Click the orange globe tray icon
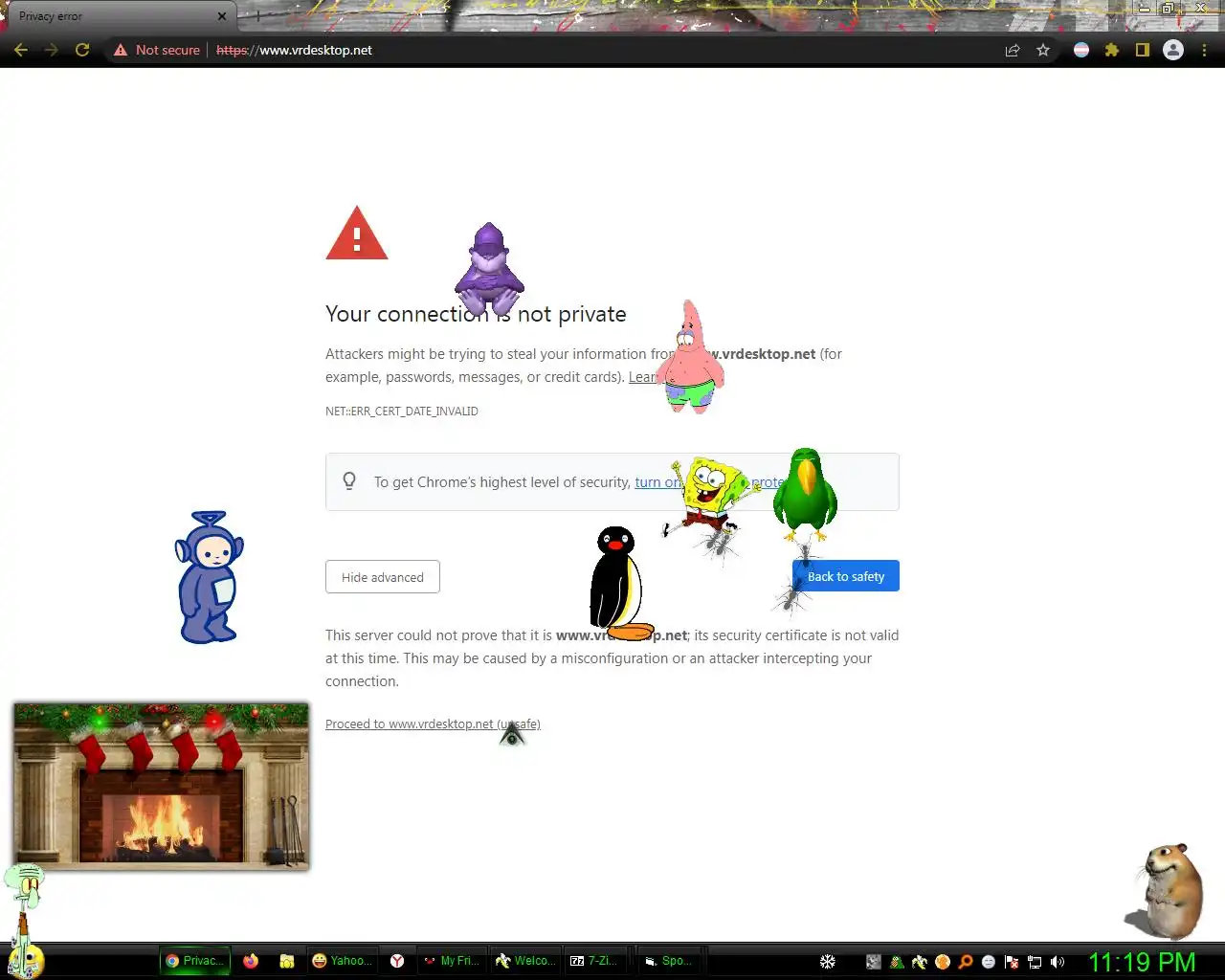The height and width of the screenshot is (980, 1225). 943,962
